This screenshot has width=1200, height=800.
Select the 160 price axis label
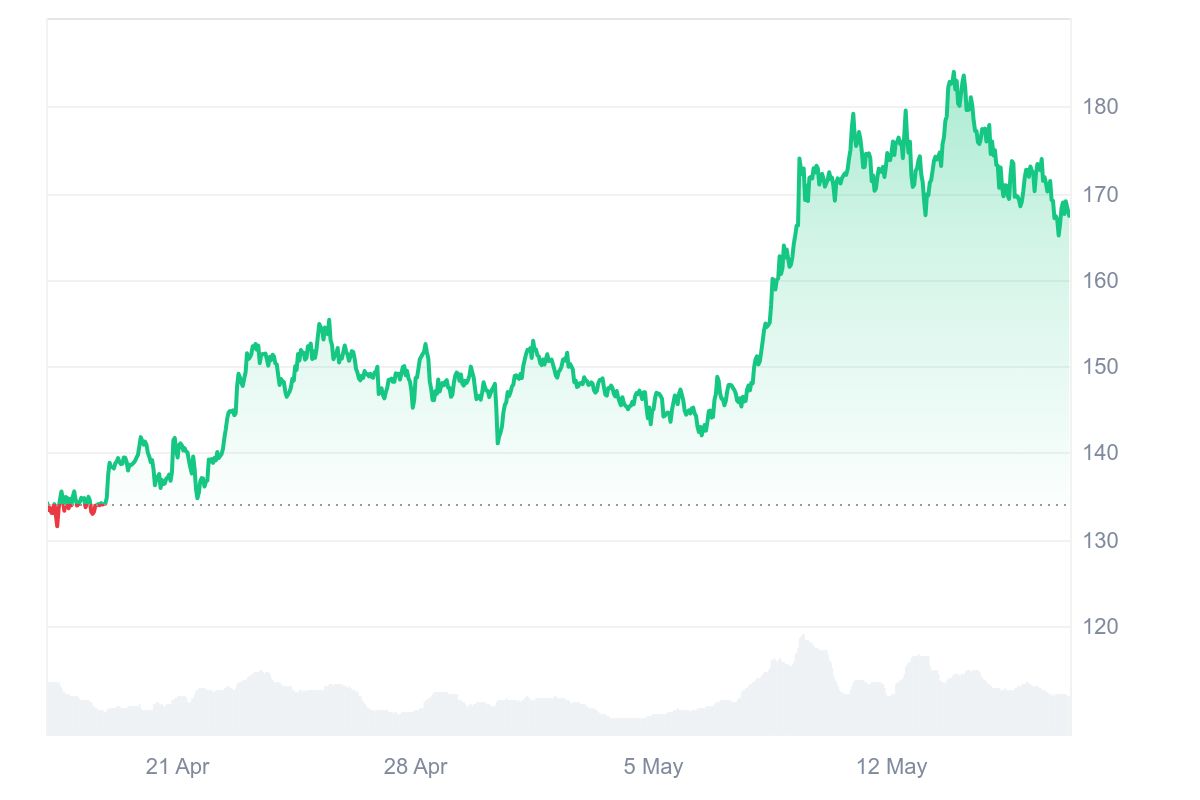1100,281
